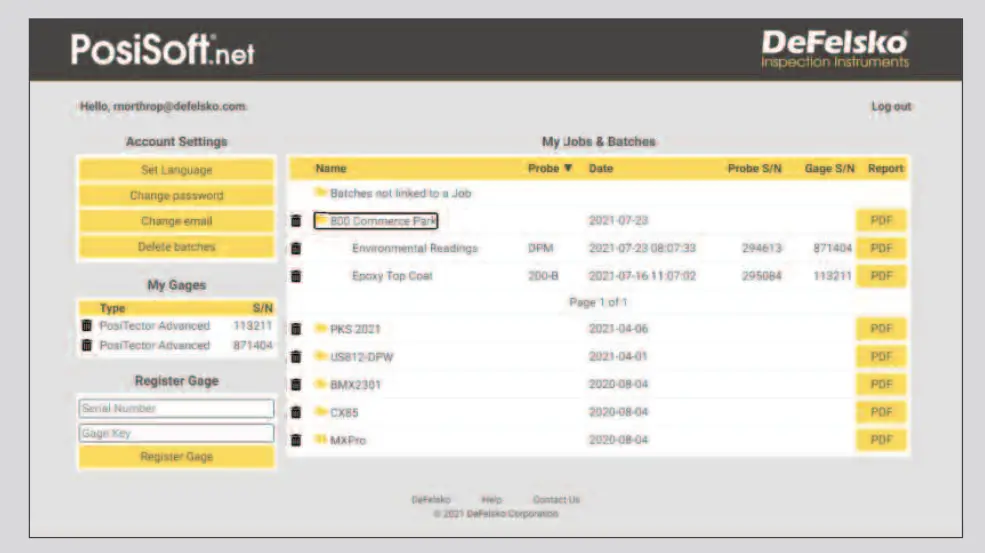Click Change email button
Viewport: 985px width, 553px height.
(x=177, y=221)
